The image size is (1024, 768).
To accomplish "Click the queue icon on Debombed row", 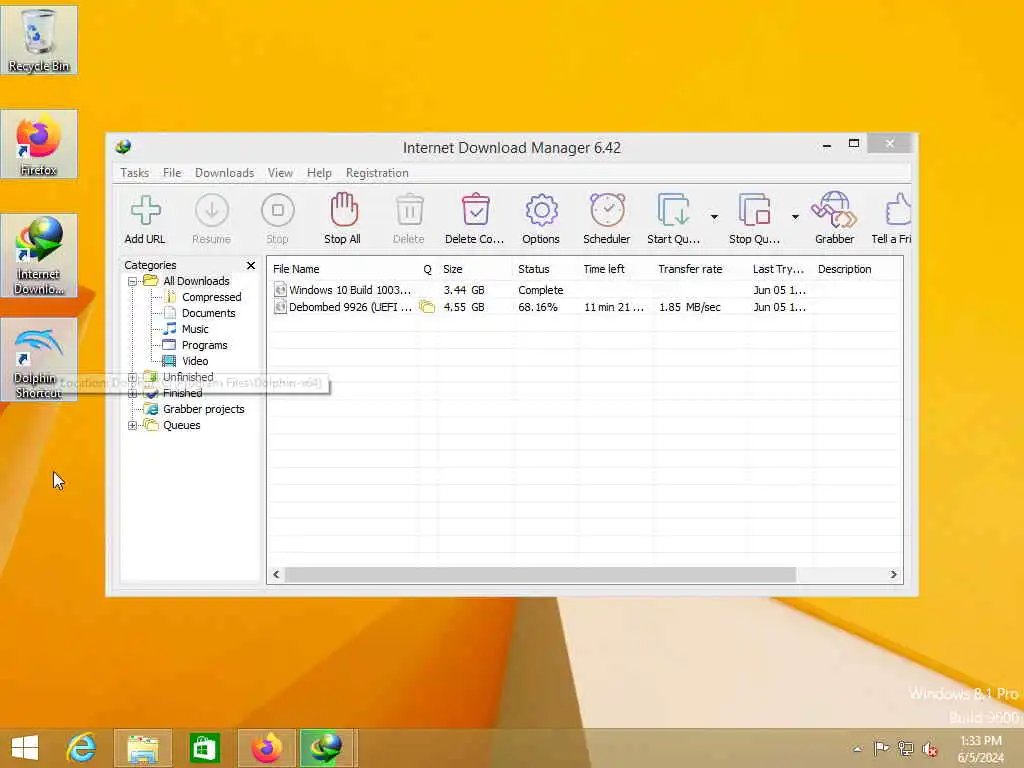I will [427, 307].
